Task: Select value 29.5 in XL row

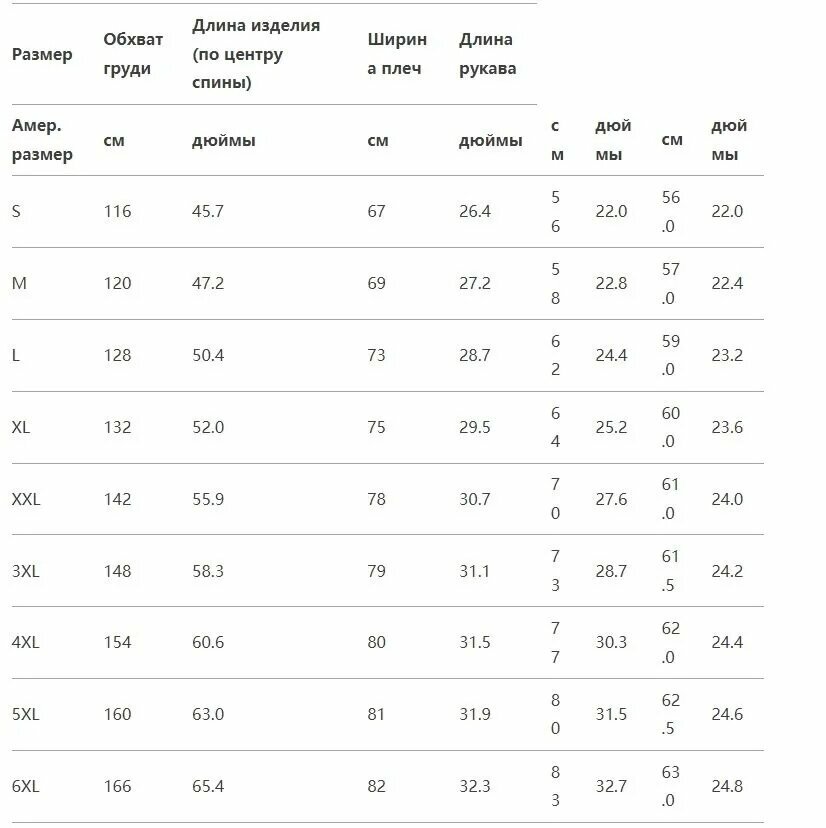Action: [475, 427]
